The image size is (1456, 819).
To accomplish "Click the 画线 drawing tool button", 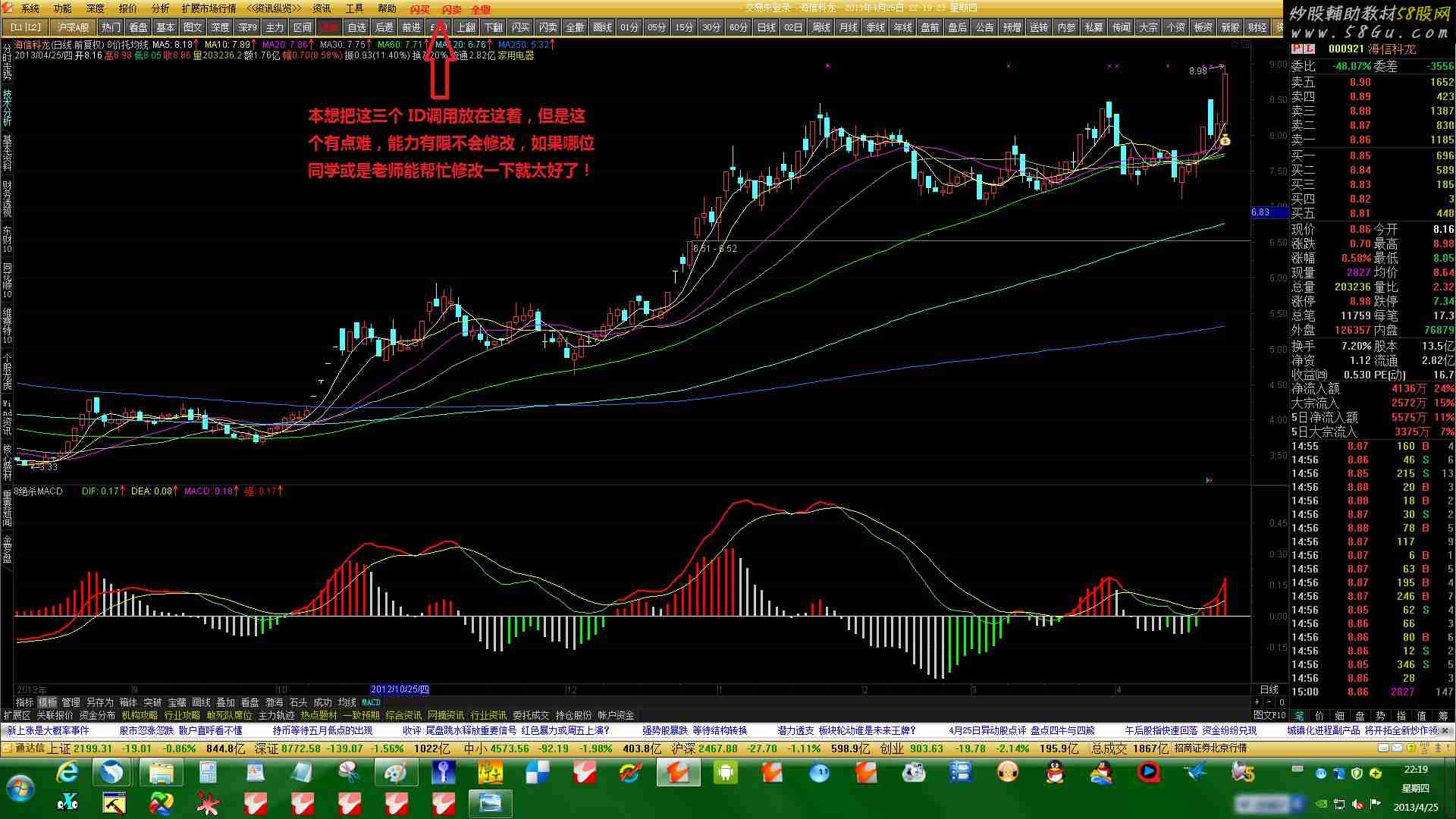I will 602,27.
